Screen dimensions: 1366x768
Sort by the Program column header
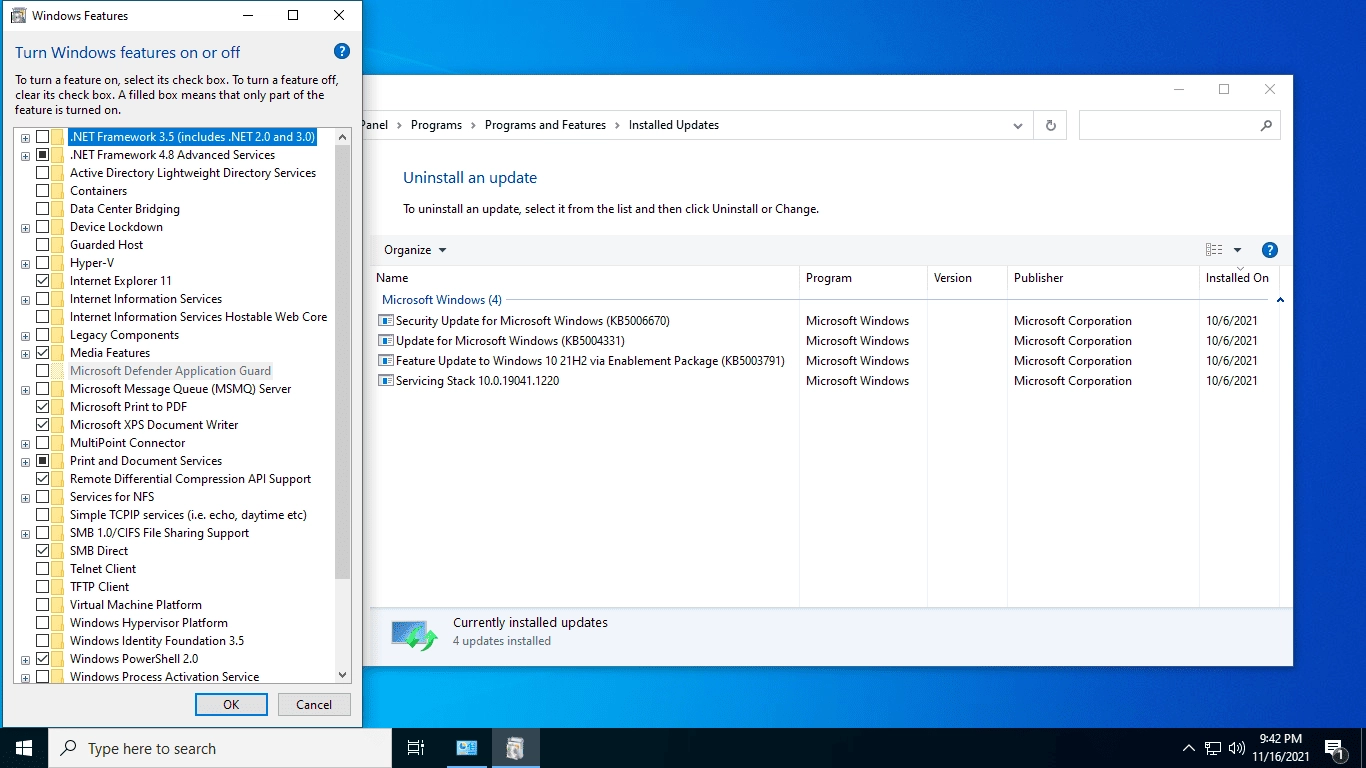[863, 278]
